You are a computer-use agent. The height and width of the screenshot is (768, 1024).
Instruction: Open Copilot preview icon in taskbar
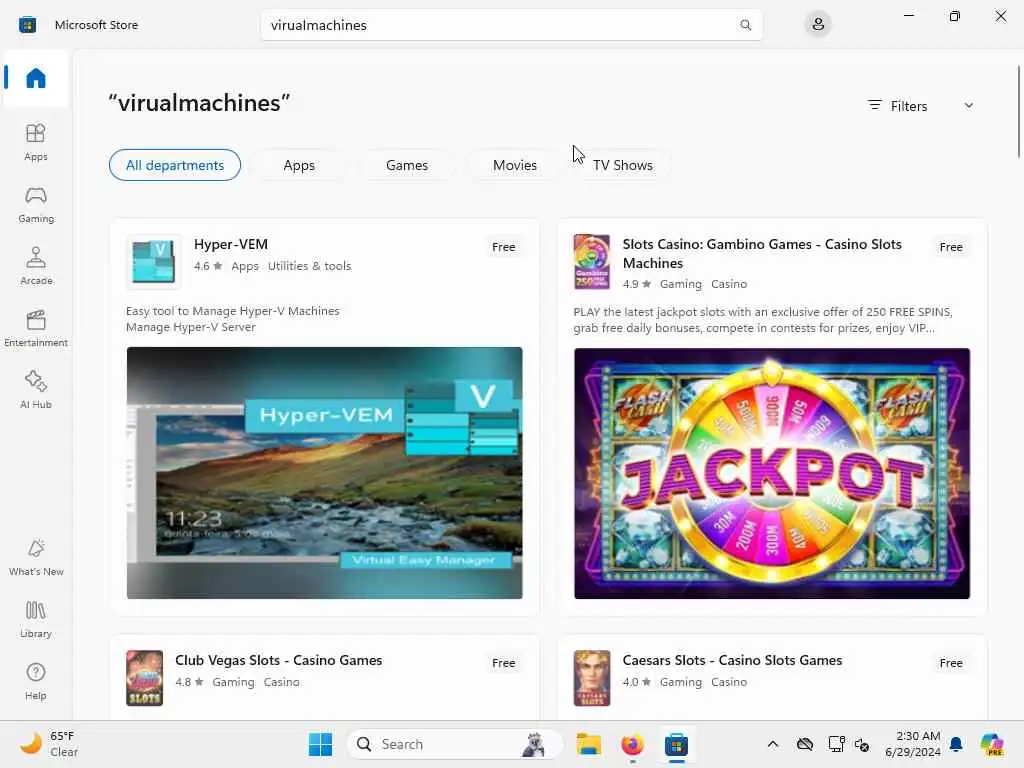(x=992, y=744)
